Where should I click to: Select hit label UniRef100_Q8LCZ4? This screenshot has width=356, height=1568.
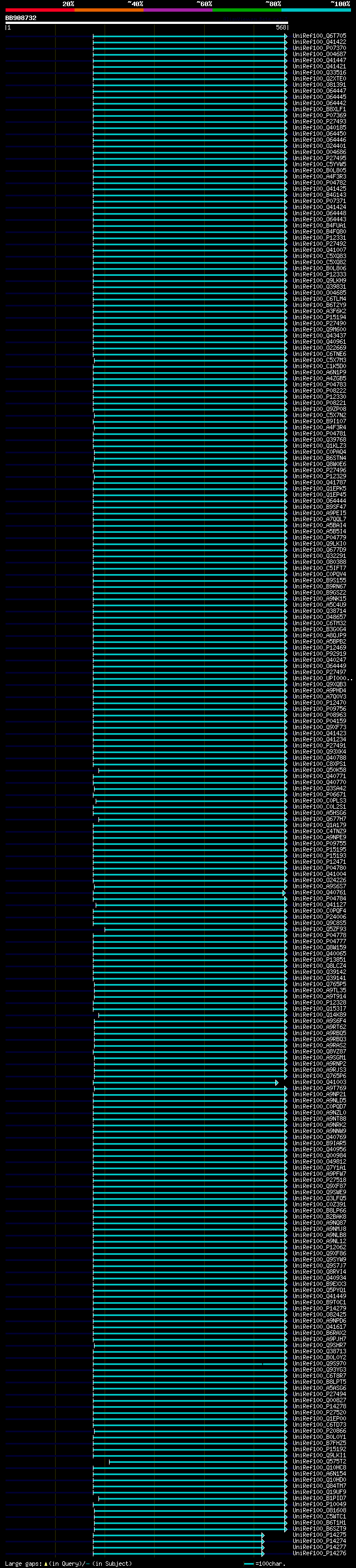tap(319, 966)
